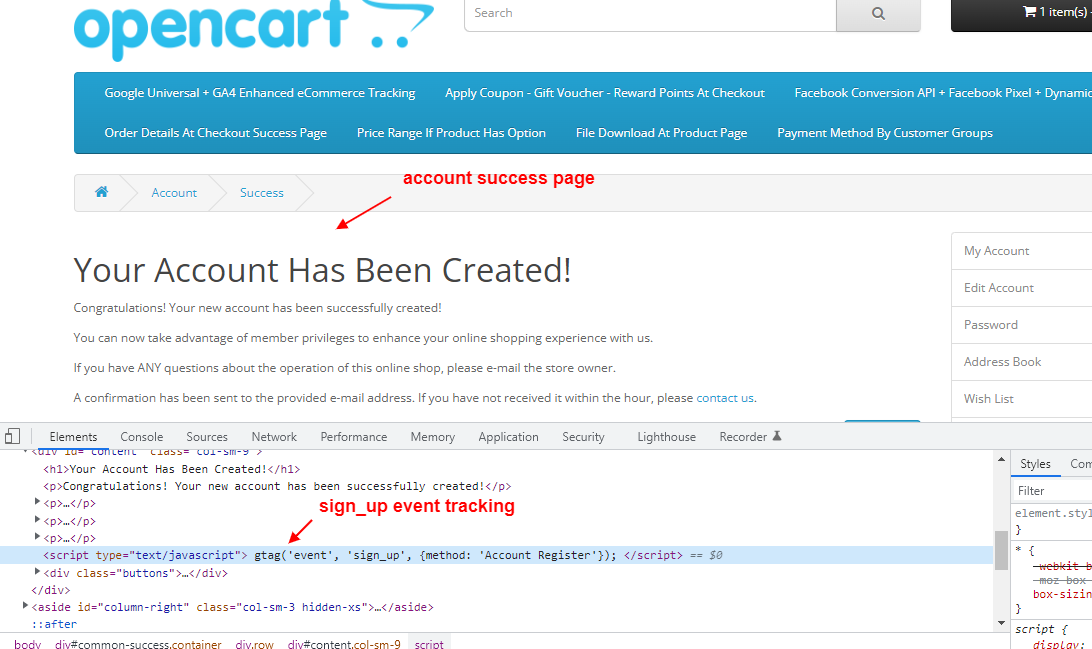The width and height of the screenshot is (1092, 649).
Task: Click the Success breadcrumb link
Action: tap(262, 193)
